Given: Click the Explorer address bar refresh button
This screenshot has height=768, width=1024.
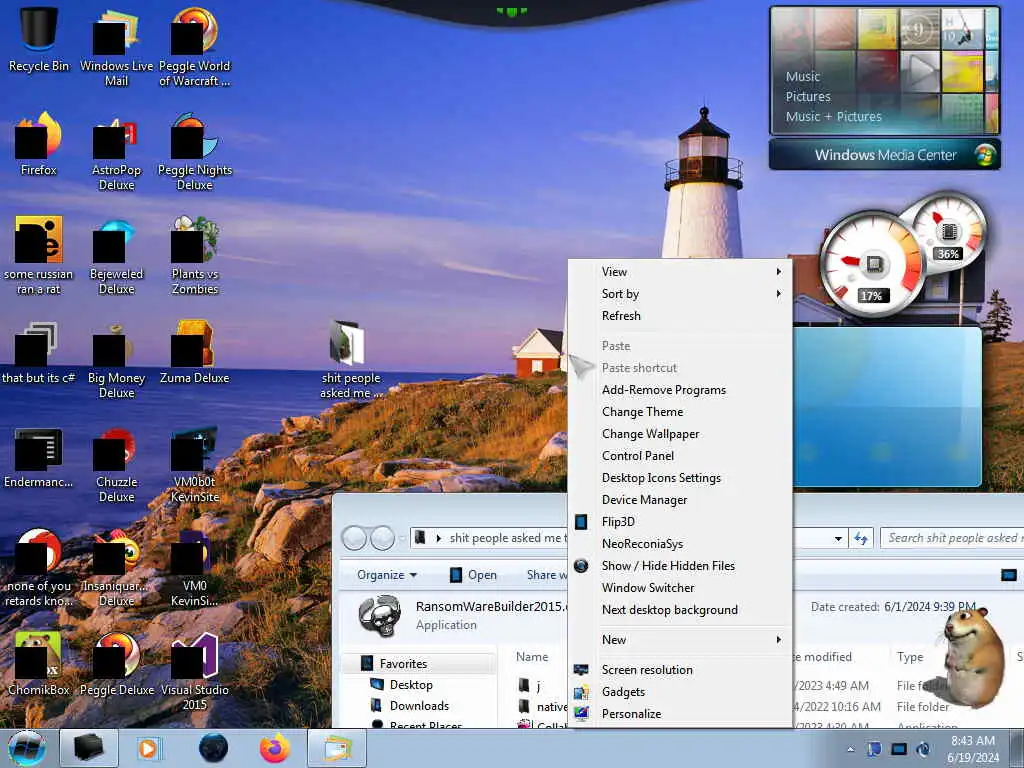Looking at the screenshot, I should pyautogui.click(x=861, y=539).
